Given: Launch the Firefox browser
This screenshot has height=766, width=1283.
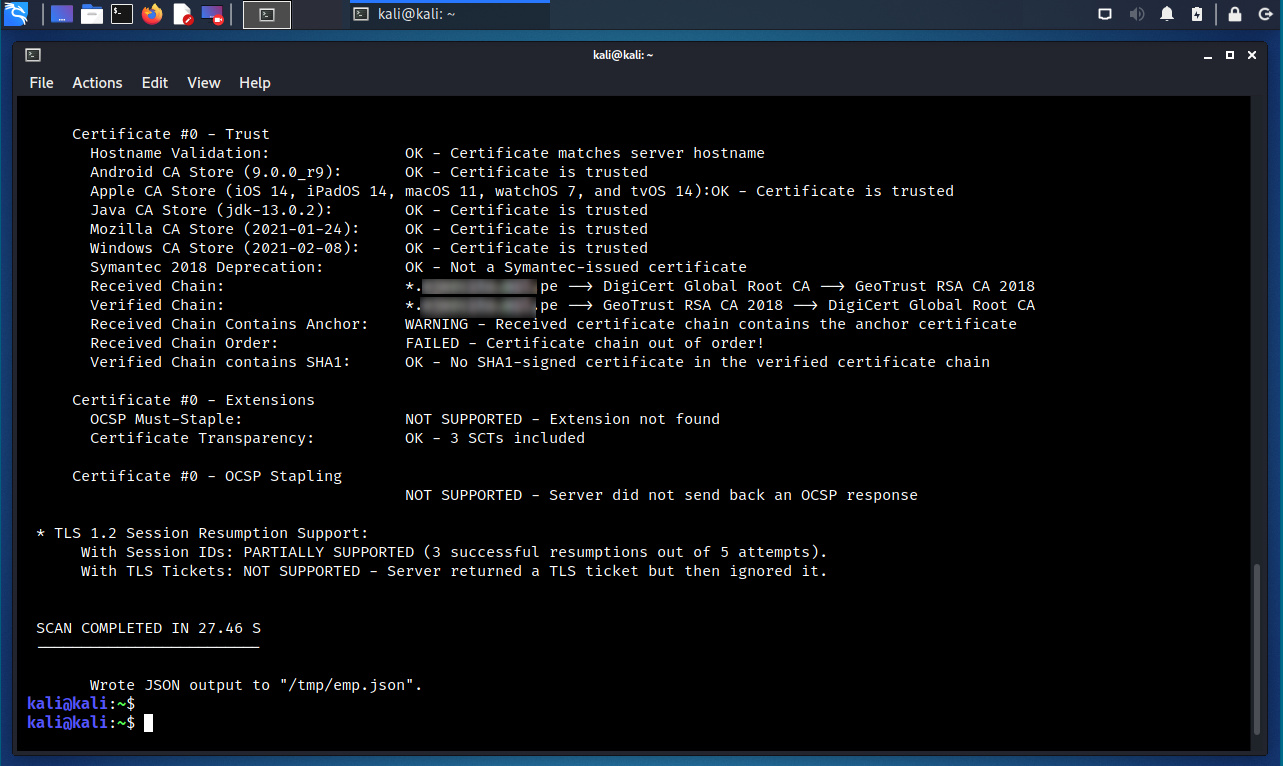Looking at the screenshot, I should pos(152,14).
